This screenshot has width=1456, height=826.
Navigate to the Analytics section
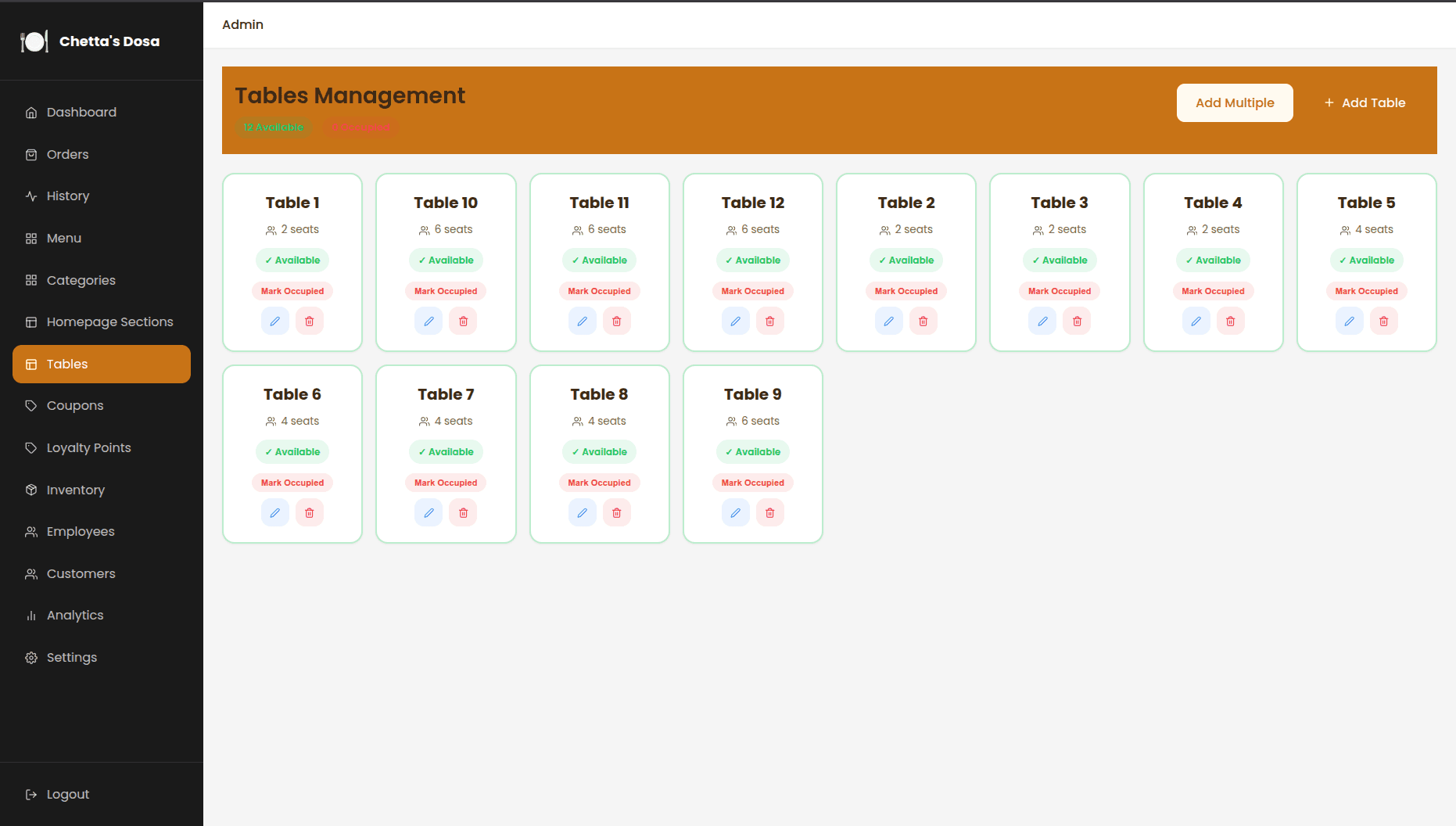click(74, 615)
